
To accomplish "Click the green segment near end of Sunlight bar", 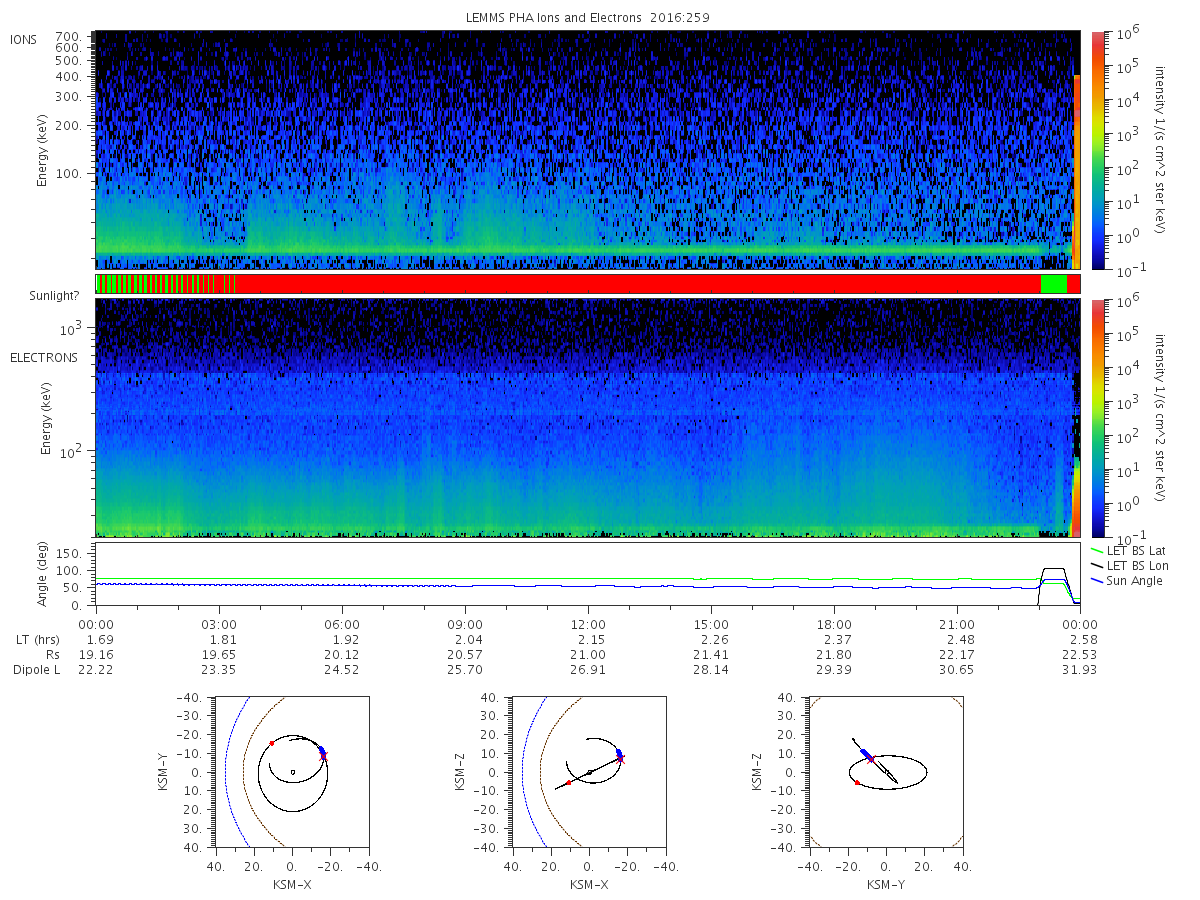I will [x=1054, y=284].
